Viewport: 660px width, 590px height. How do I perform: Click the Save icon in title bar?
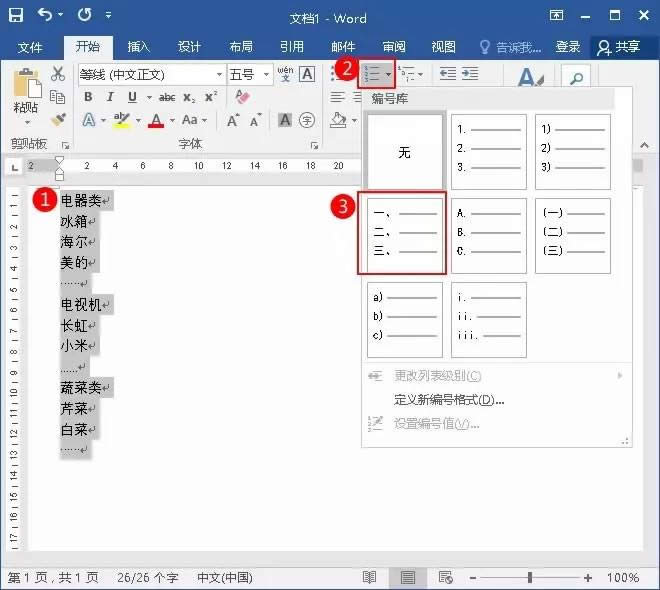point(16,17)
